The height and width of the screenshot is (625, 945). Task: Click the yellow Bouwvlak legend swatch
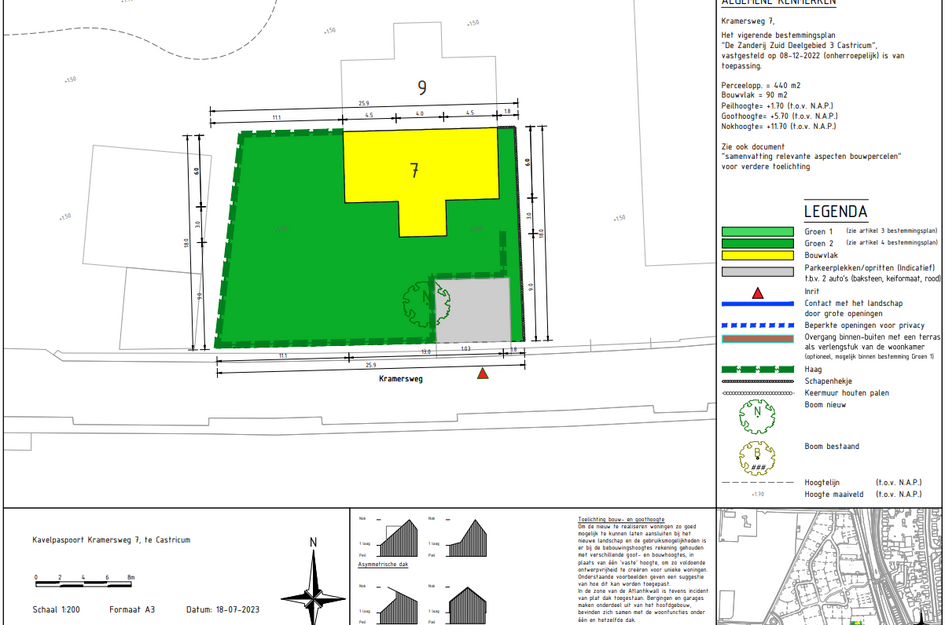[x=758, y=256]
